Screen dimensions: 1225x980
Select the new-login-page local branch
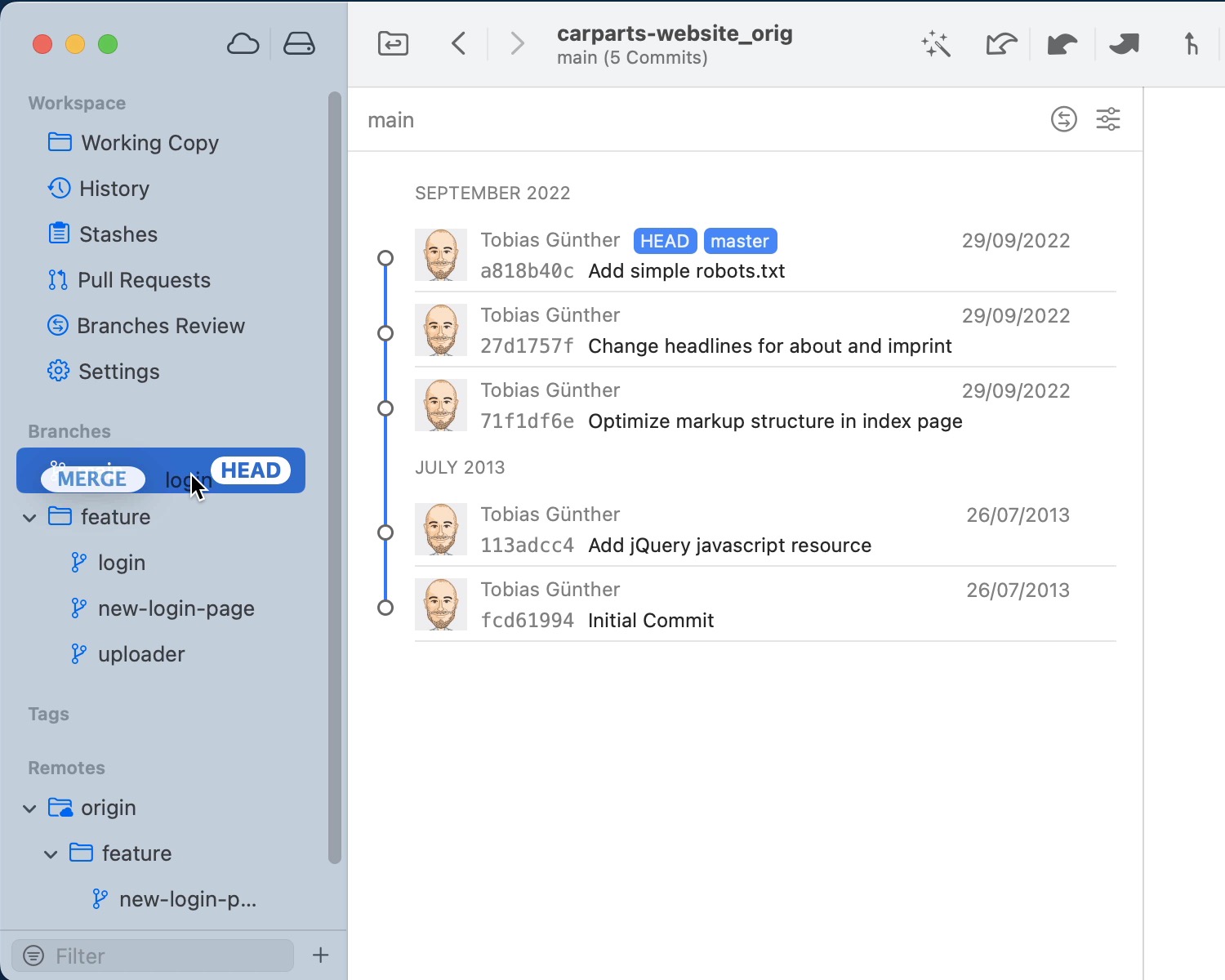coord(176,608)
